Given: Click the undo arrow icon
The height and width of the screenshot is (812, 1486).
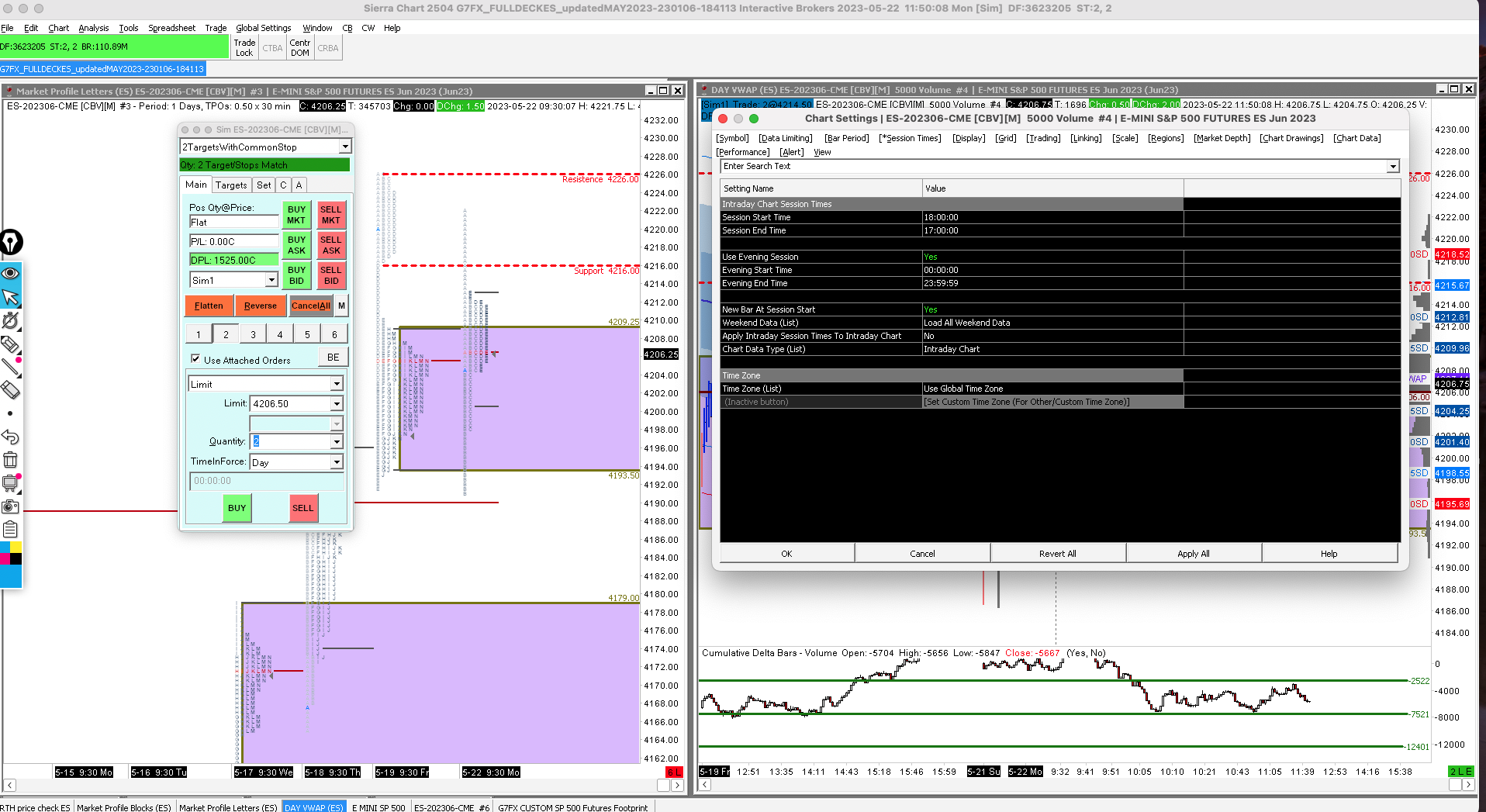Looking at the screenshot, I should coord(11,437).
